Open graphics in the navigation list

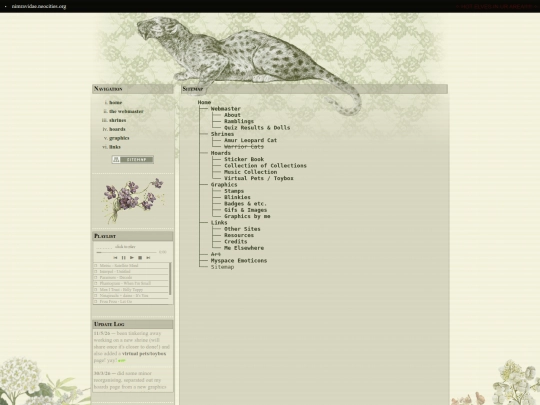point(119,138)
